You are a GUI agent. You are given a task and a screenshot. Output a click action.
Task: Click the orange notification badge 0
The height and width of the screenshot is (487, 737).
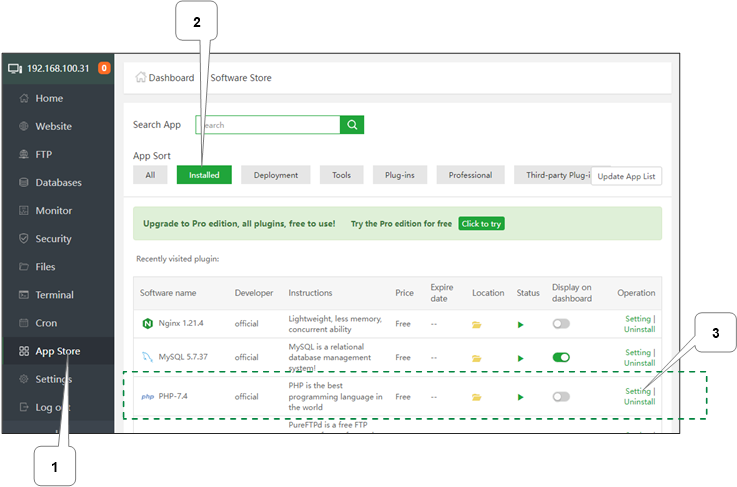coord(104,68)
